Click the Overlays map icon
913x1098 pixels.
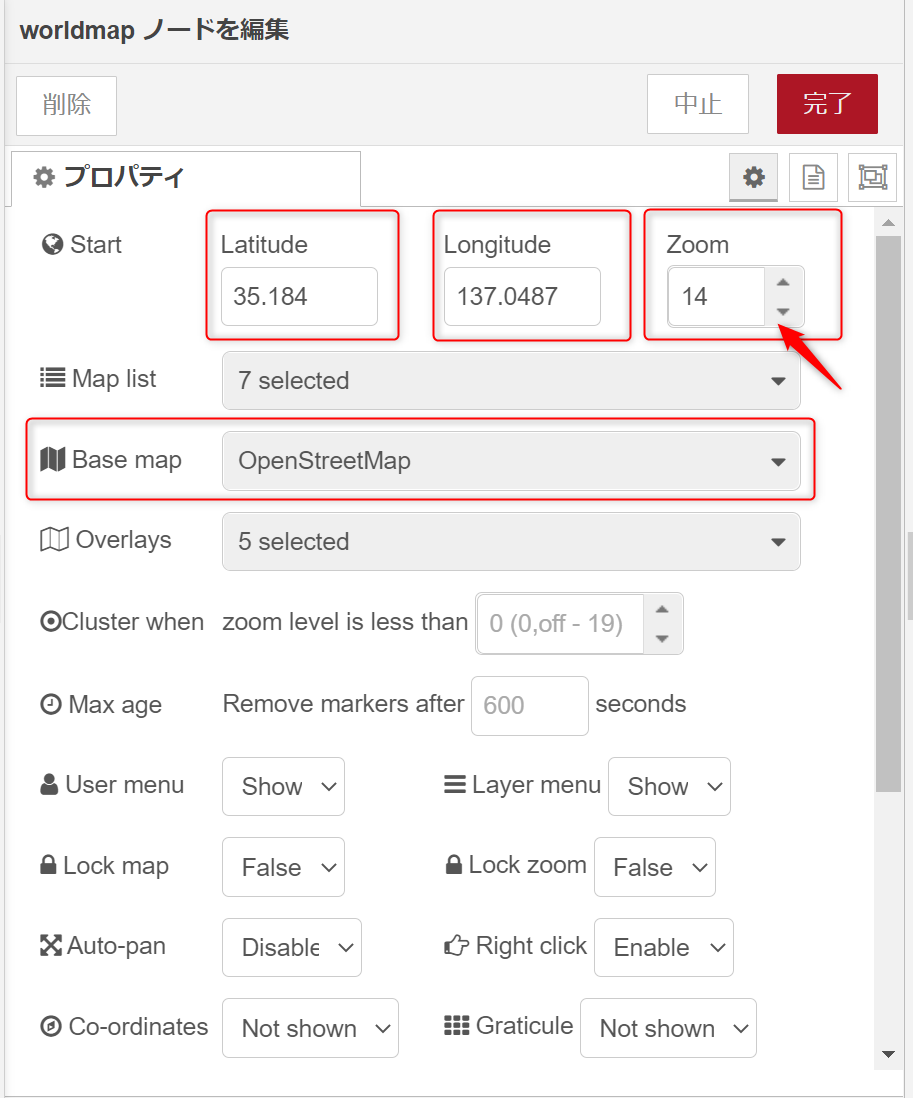pos(54,540)
